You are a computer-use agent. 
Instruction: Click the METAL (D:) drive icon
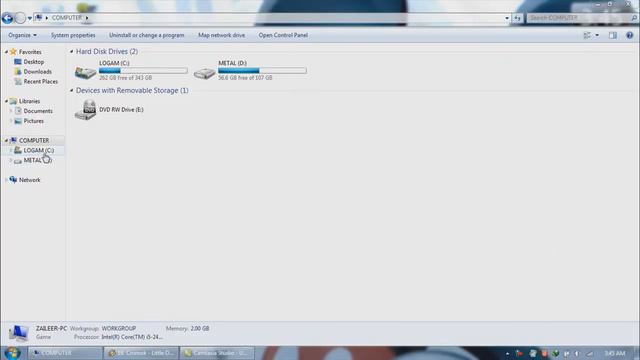(204, 73)
